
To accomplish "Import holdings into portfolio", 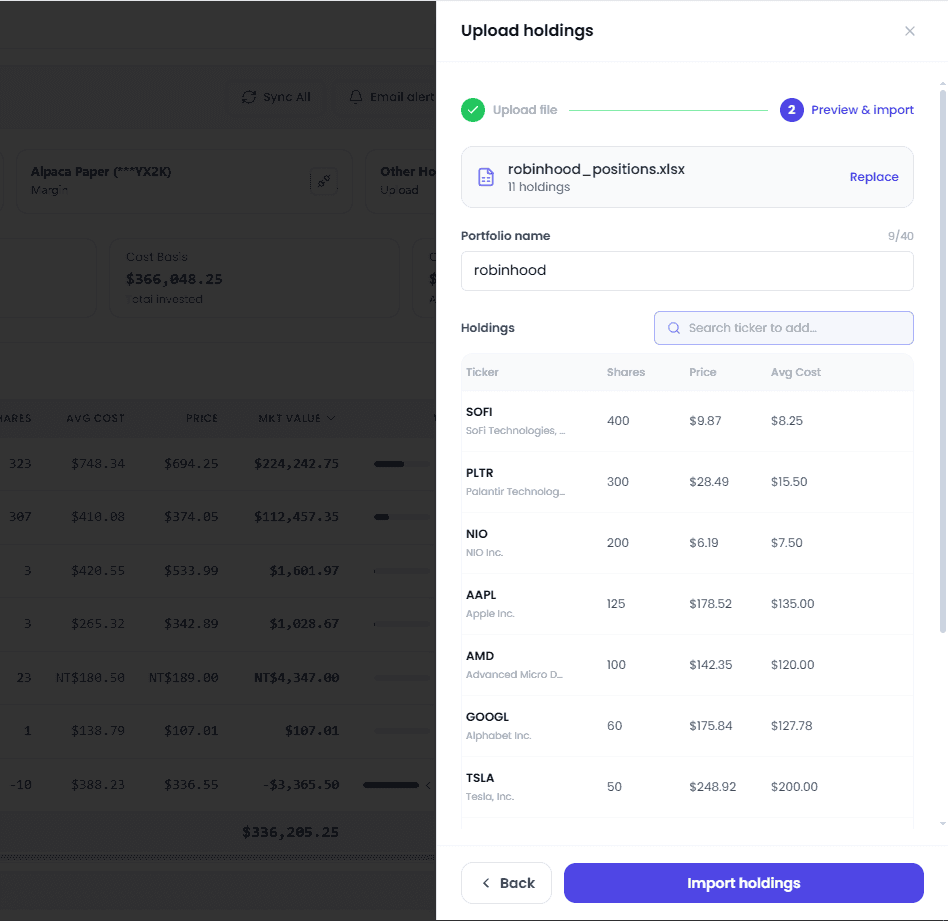I will point(744,883).
